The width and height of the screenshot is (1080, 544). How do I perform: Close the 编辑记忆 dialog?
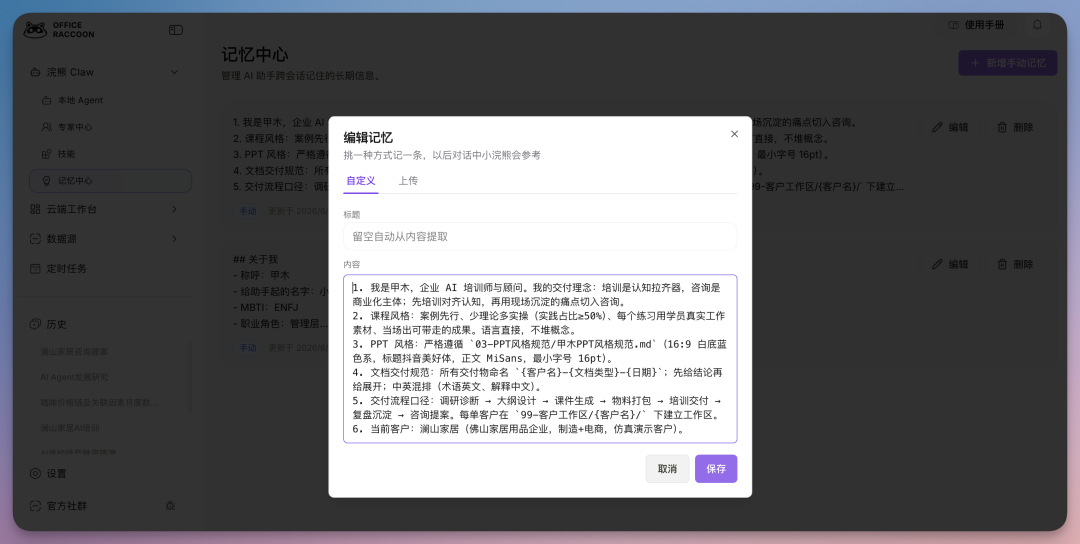pos(734,134)
